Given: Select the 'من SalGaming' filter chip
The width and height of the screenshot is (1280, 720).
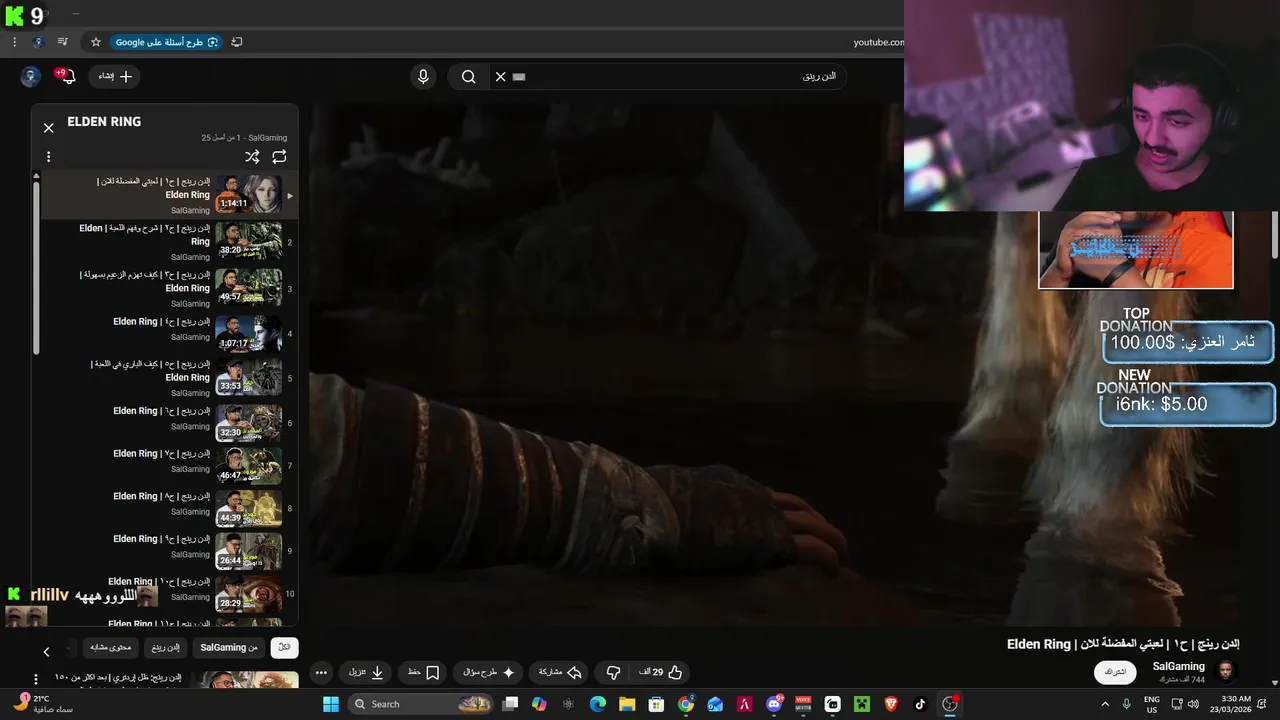Looking at the screenshot, I should (228, 647).
